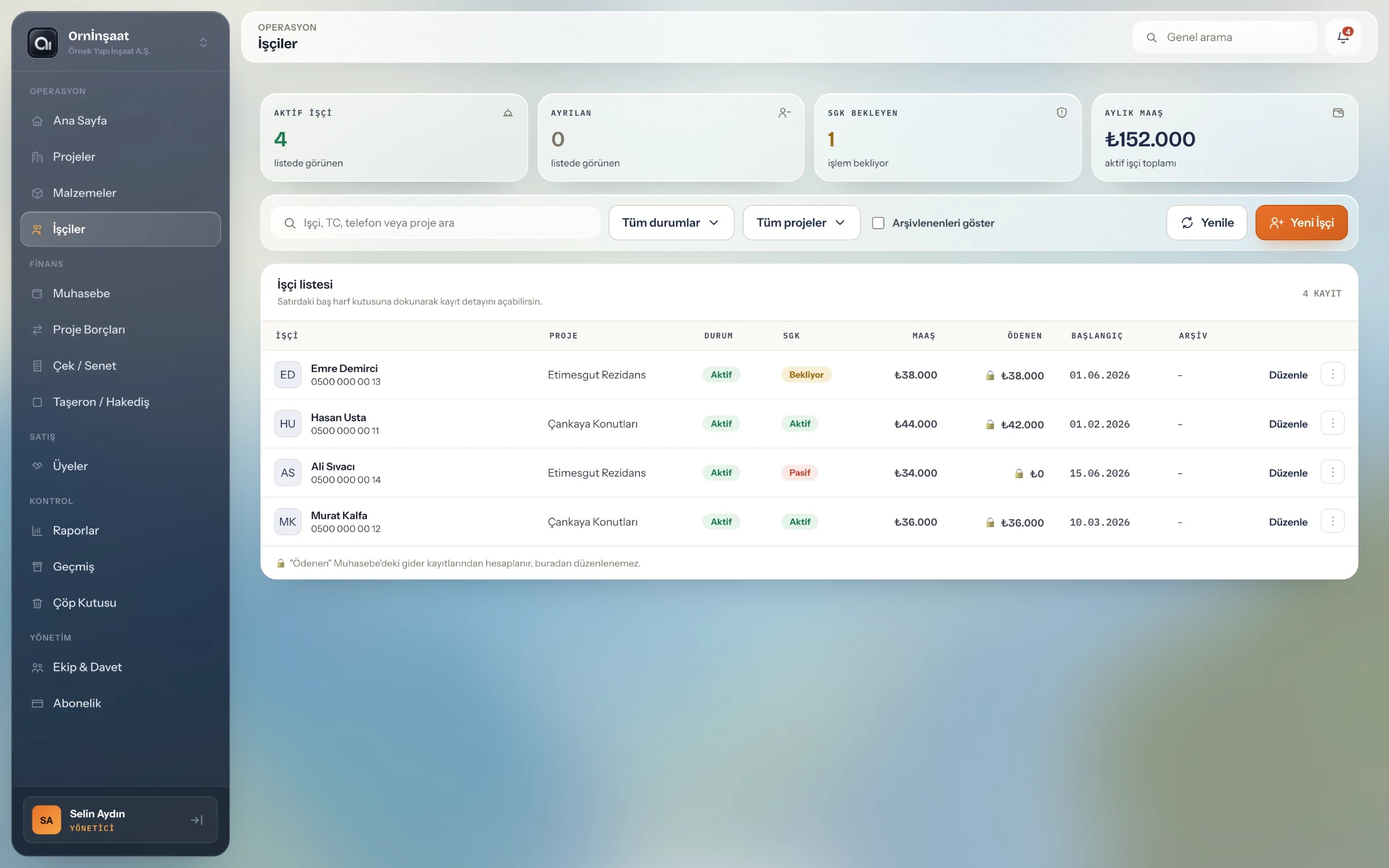Click the Yeni İşçi button
The image size is (1389, 868).
(1301, 223)
